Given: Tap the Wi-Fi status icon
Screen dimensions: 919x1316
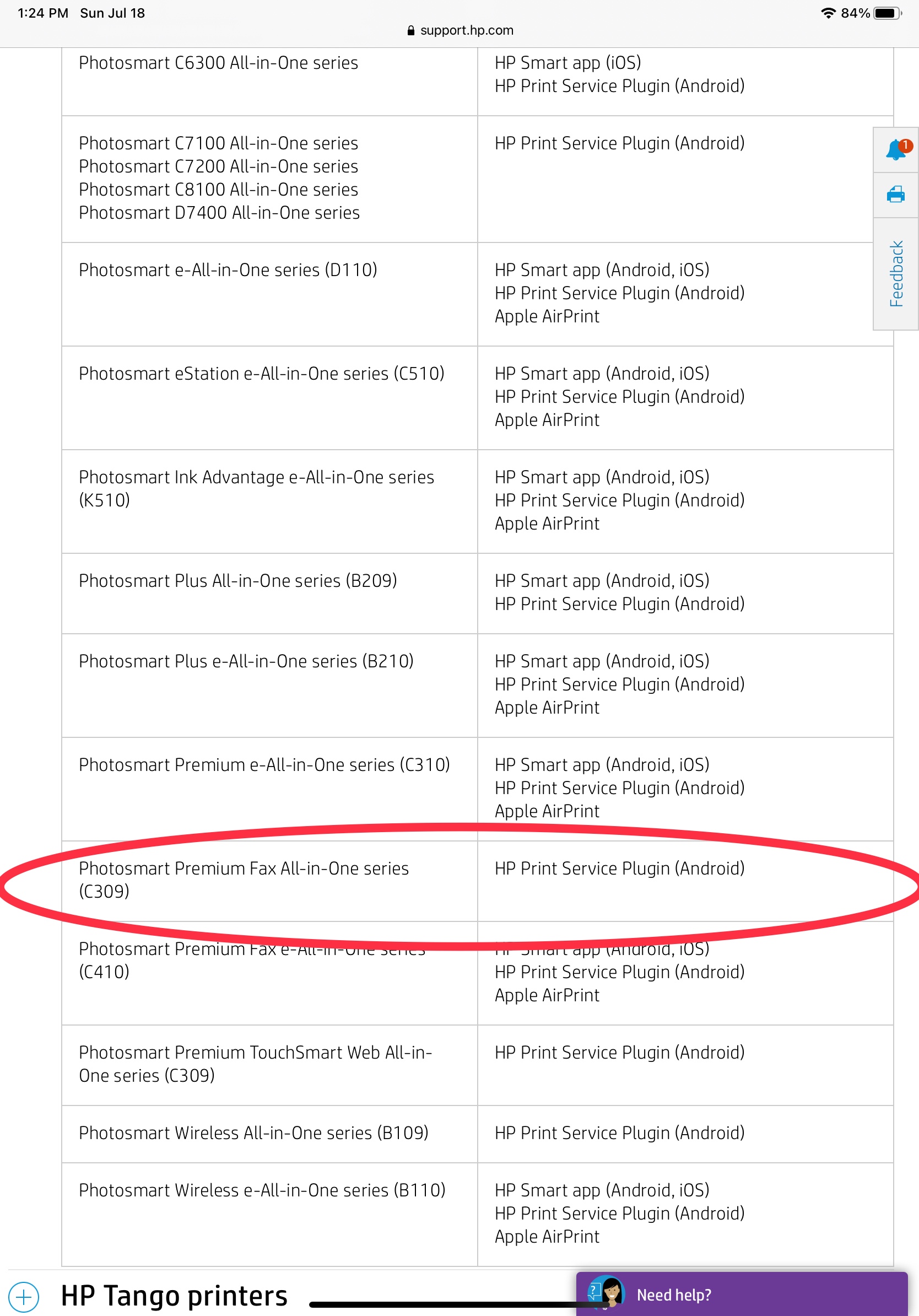Looking at the screenshot, I should pyautogui.click(x=828, y=13).
